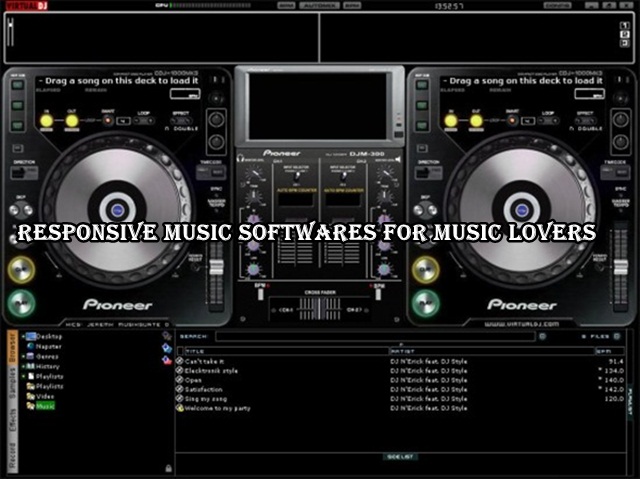Click the bottom hot cue button on right deck
Viewport: 640px width, 479px height.
click(x=422, y=125)
